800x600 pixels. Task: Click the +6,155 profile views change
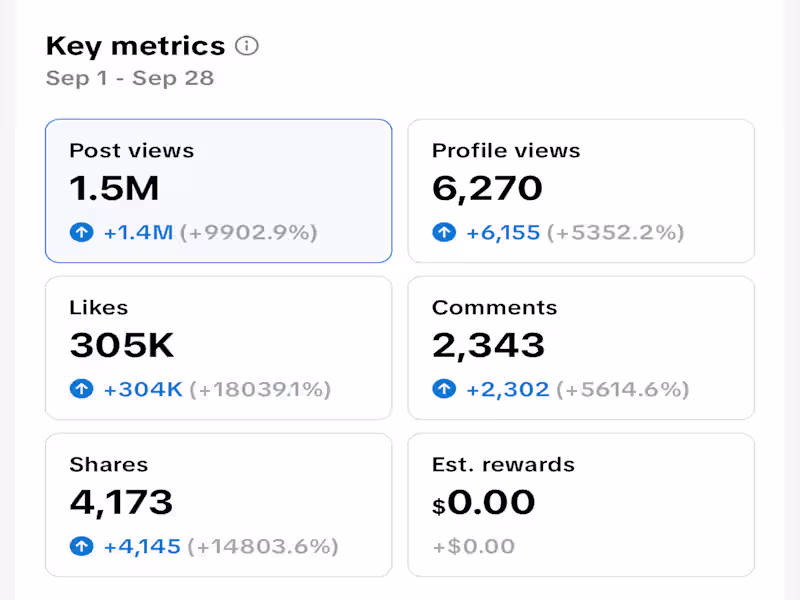coord(503,233)
